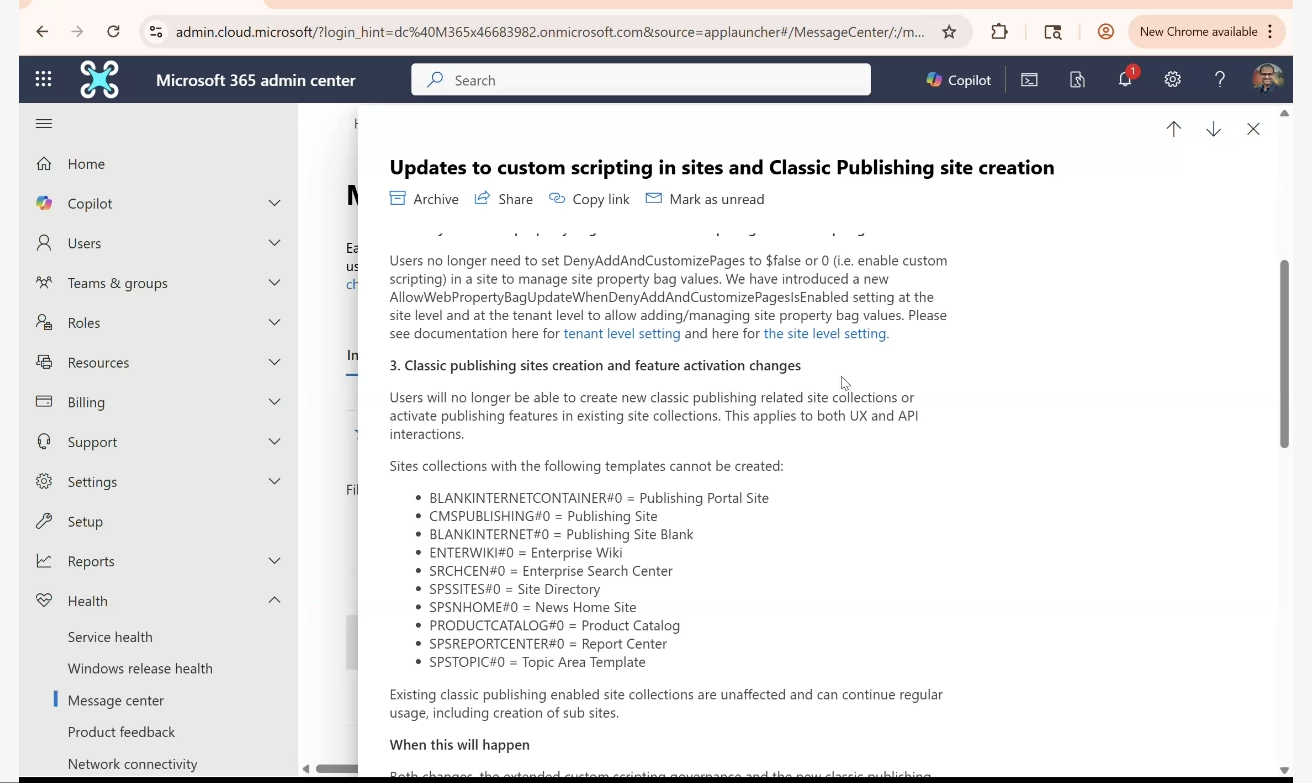Screen dimensions: 1312x783
Task: Open Setup in navigation
Action: (85, 521)
